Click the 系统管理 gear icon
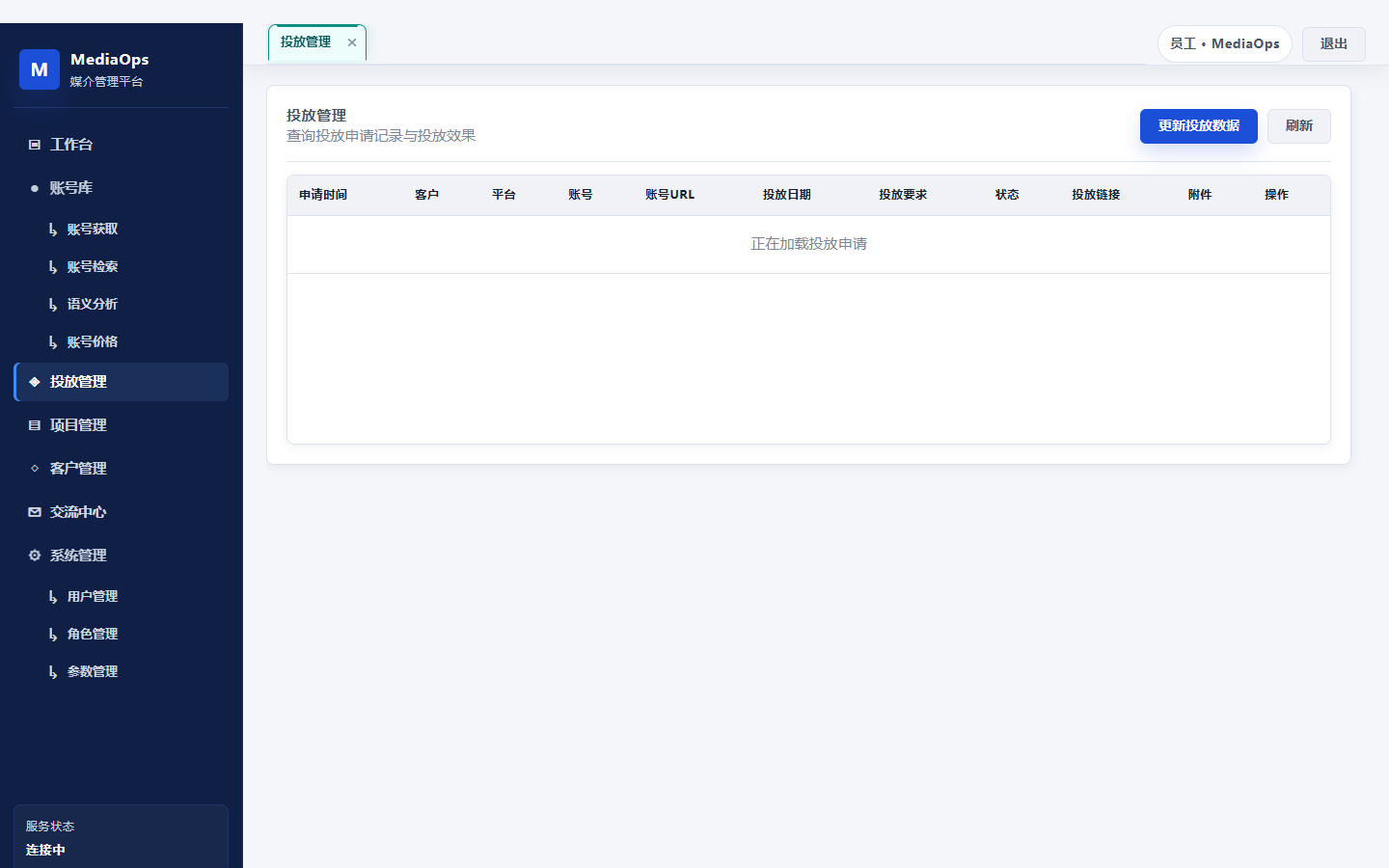 click(x=35, y=556)
